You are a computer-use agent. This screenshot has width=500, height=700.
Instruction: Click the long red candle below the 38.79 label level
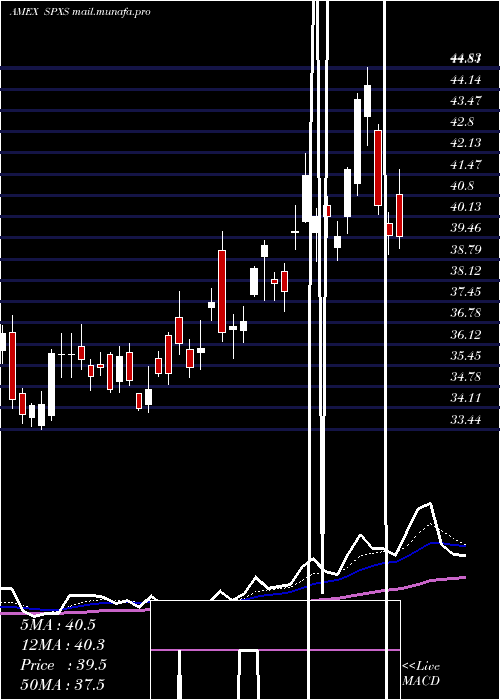coord(222,291)
